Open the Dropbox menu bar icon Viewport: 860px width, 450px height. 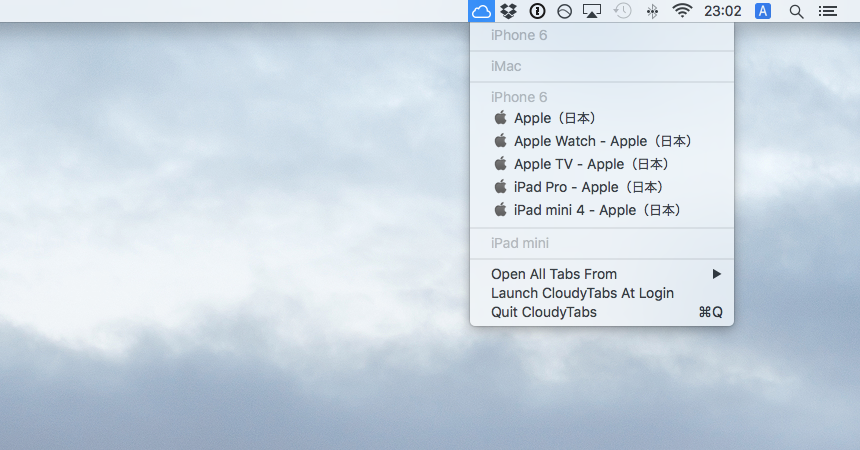point(509,11)
